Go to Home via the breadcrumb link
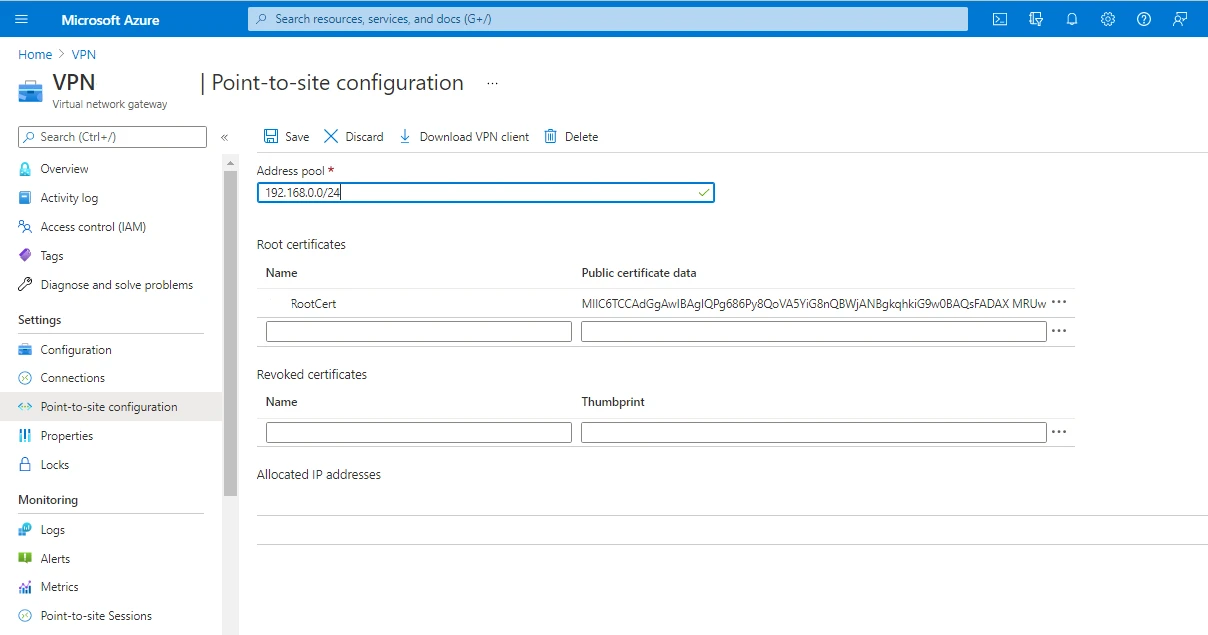 click(x=35, y=54)
